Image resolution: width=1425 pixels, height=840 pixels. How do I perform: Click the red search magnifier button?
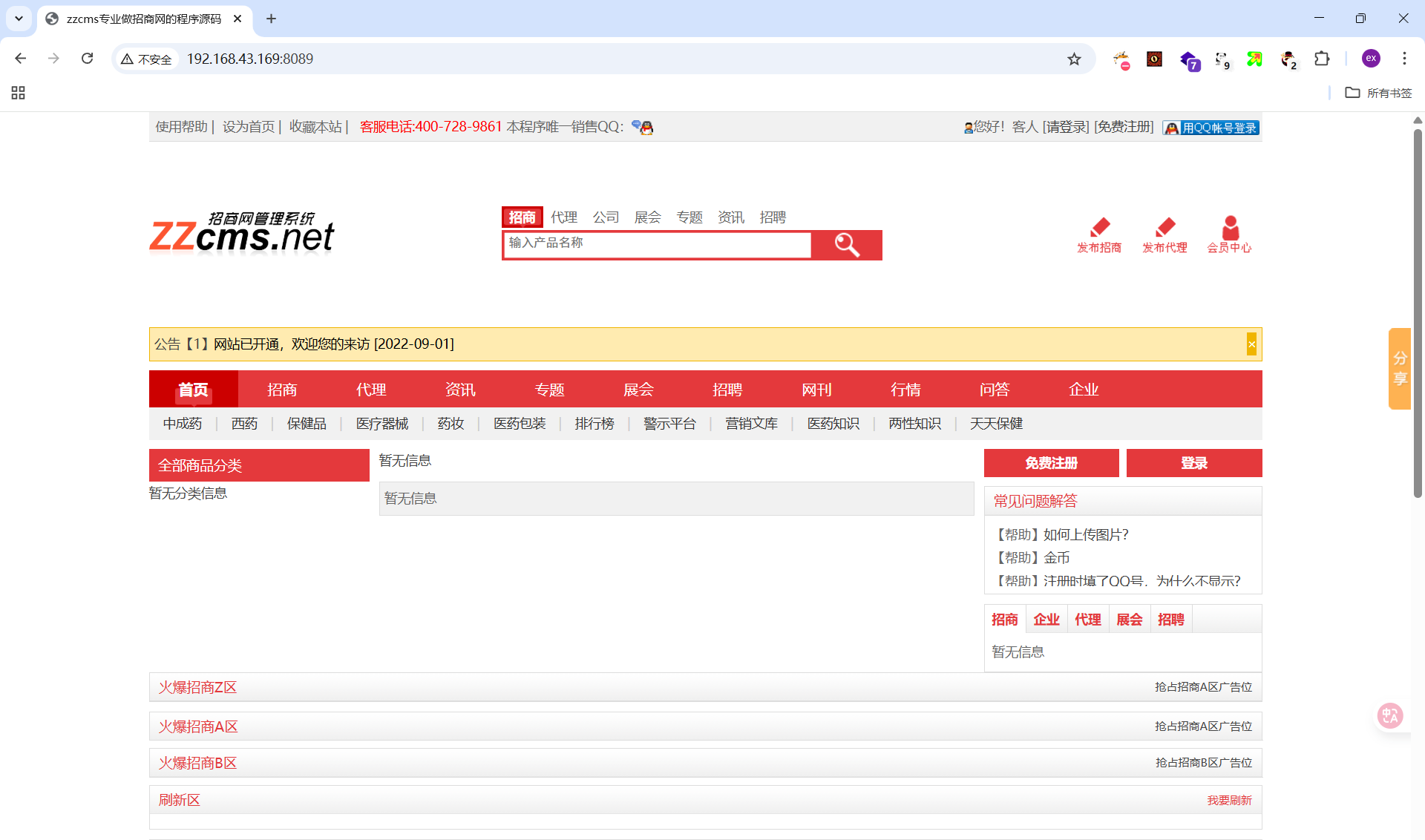point(846,245)
